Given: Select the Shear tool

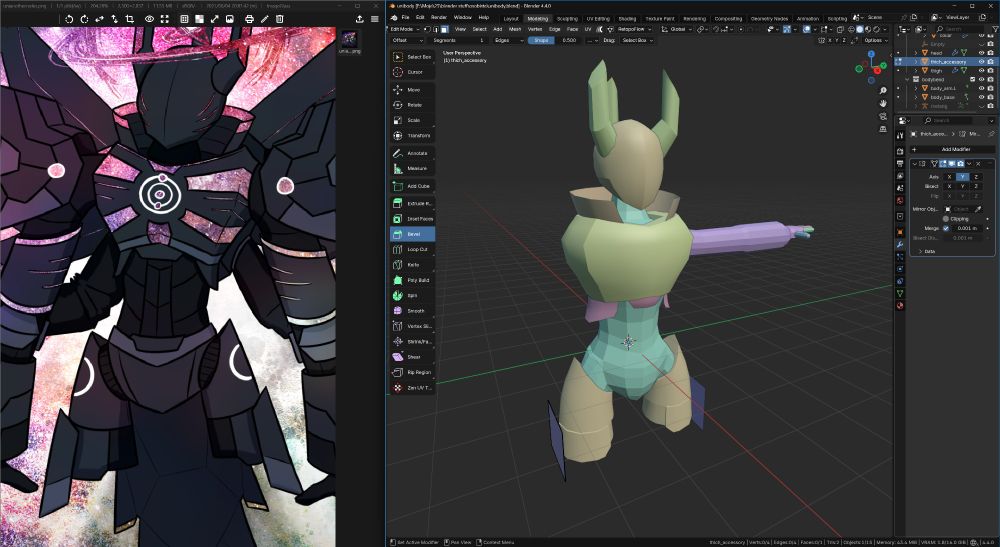Looking at the screenshot, I should coord(413,357).
